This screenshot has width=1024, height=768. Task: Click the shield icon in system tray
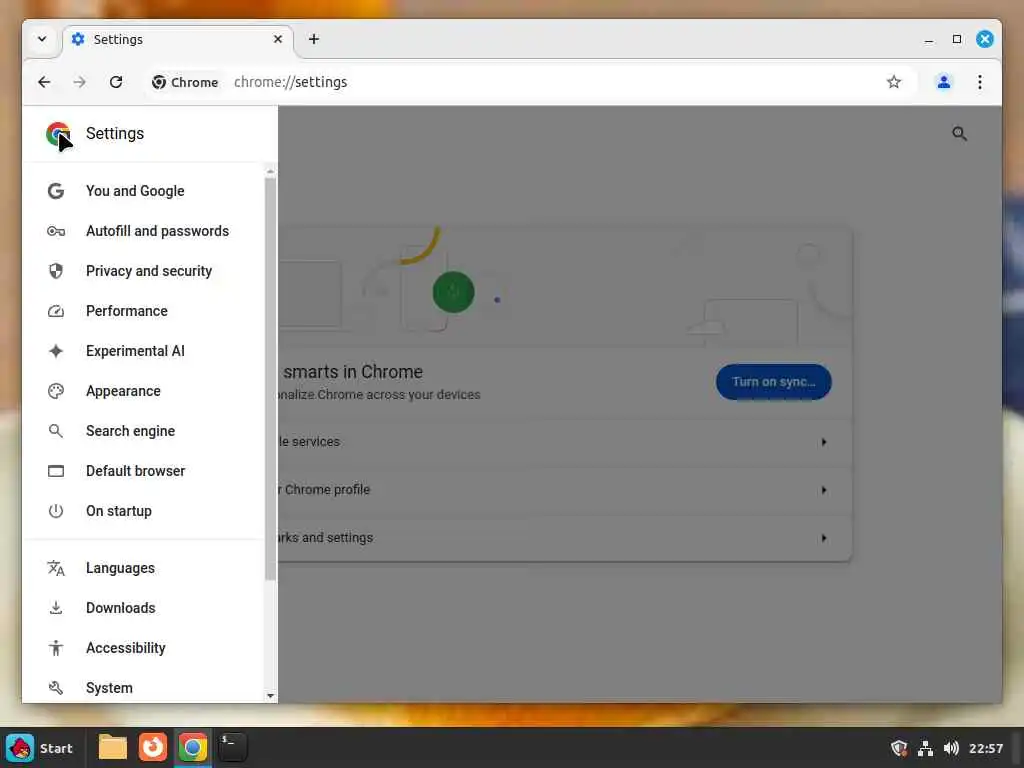coord(899,748)
